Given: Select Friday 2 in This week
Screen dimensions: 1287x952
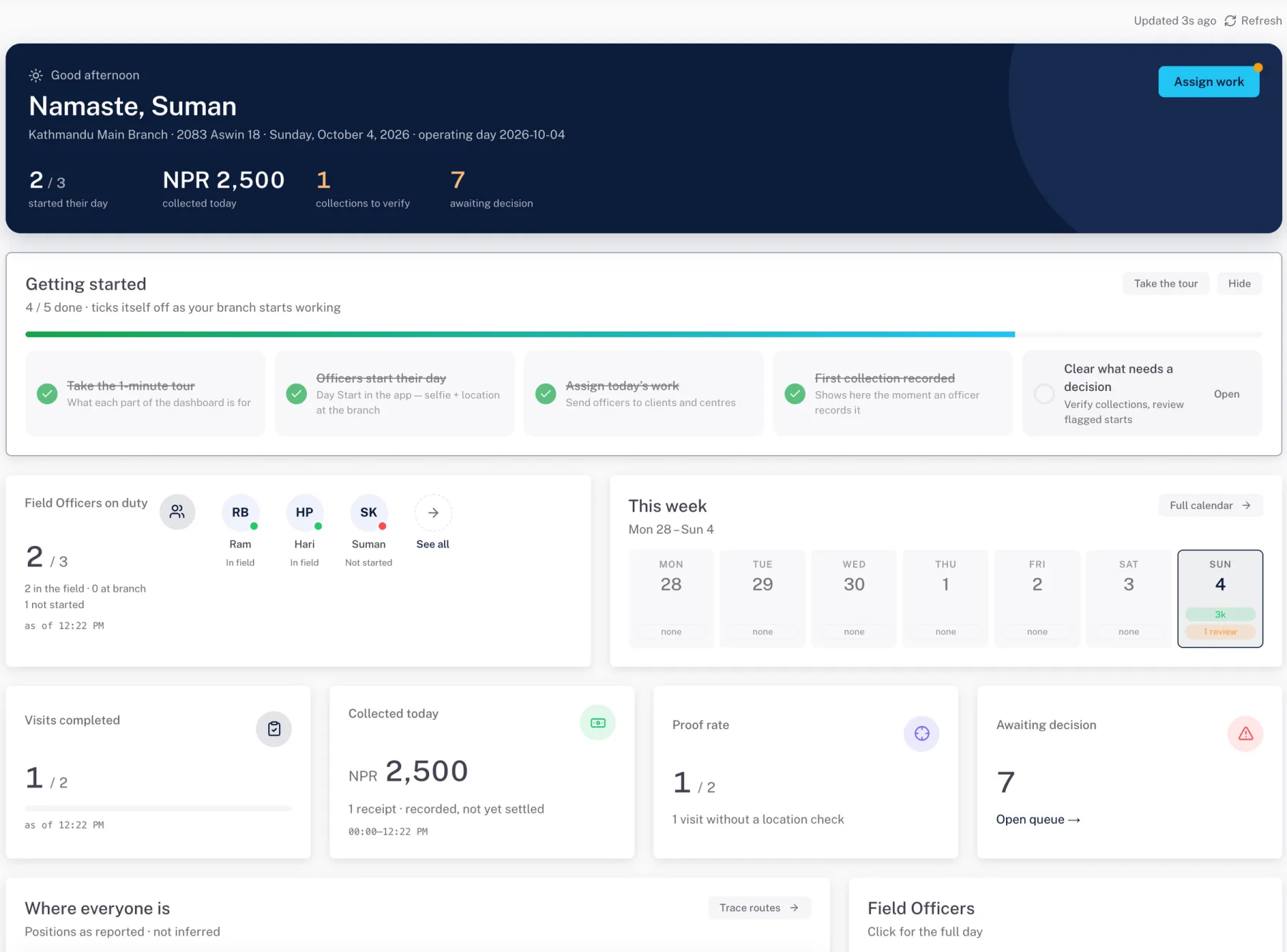Looking at the screenshot, I should point(1037,599).
